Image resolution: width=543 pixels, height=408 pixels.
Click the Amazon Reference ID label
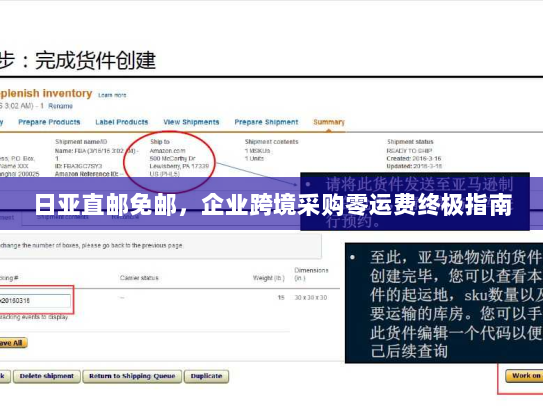[x=86, y=174]
